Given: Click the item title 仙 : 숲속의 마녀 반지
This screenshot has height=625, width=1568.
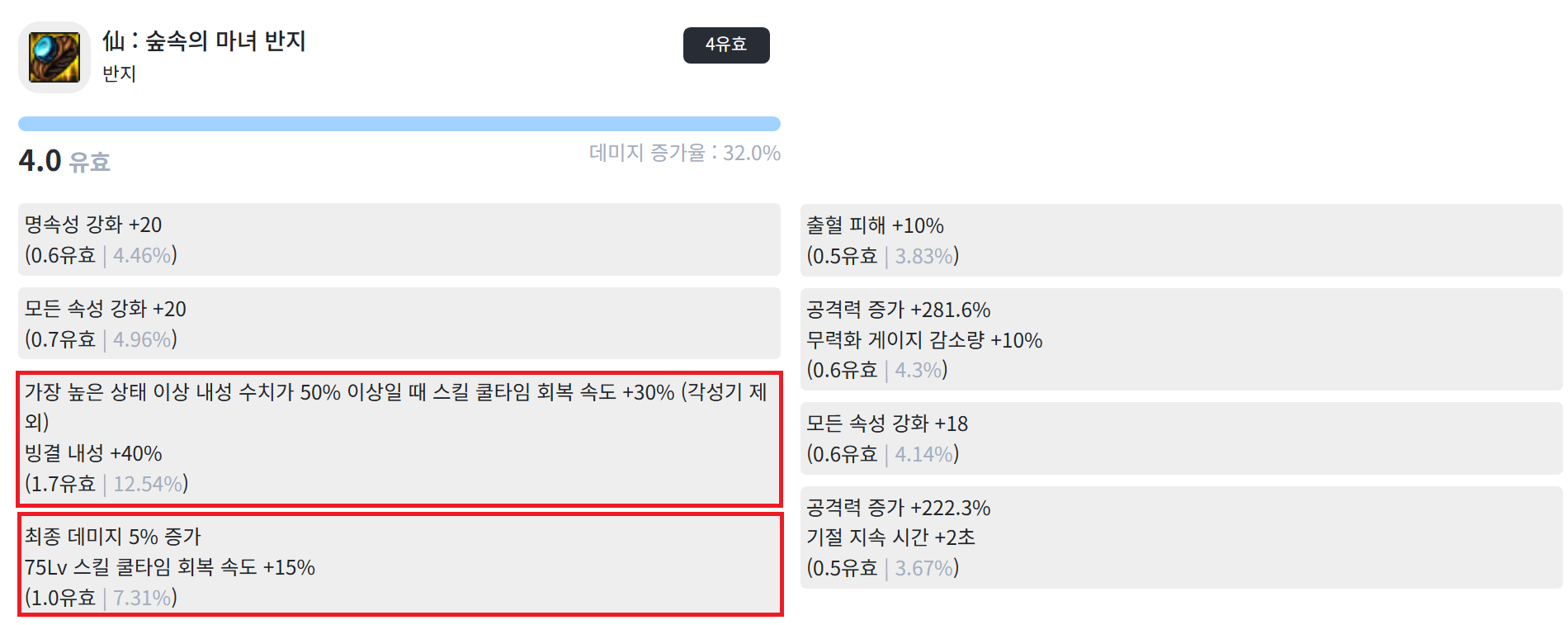Looking at the screenshot, I should point(204,40).
